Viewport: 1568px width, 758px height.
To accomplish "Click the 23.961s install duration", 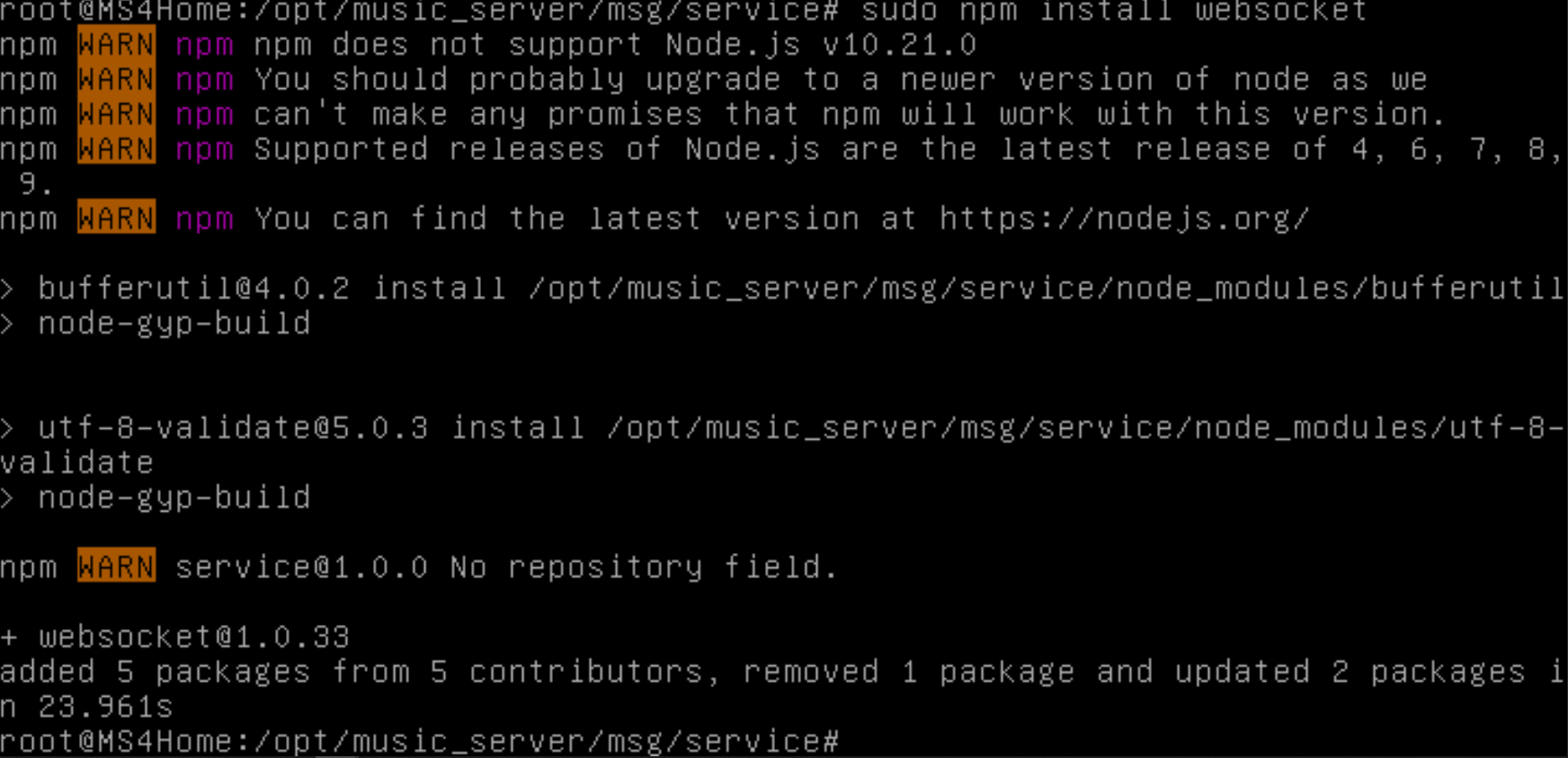I will [105, 707].
